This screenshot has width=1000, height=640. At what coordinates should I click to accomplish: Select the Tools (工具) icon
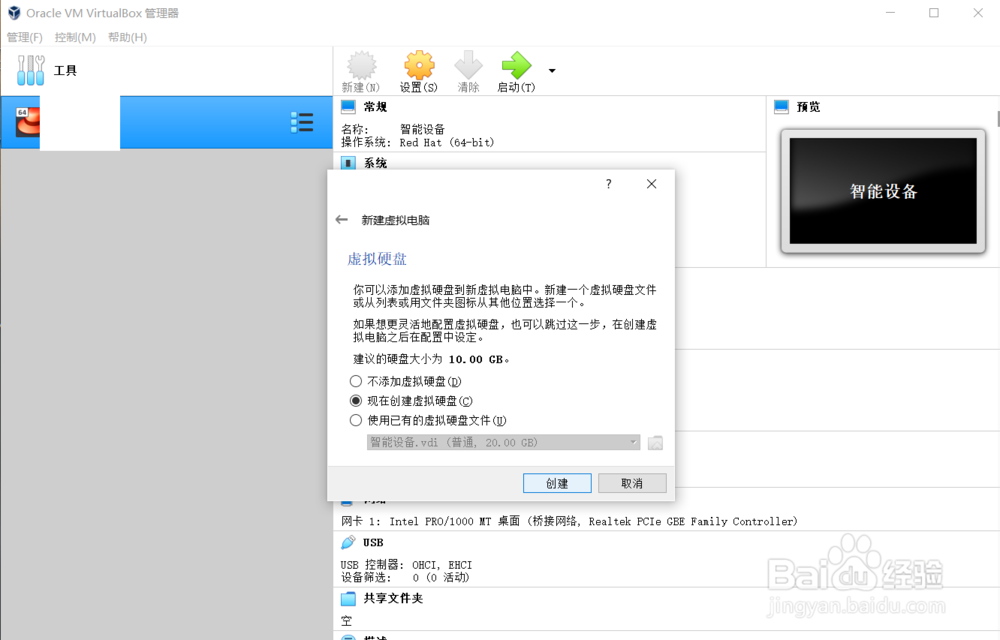[31, 70]
